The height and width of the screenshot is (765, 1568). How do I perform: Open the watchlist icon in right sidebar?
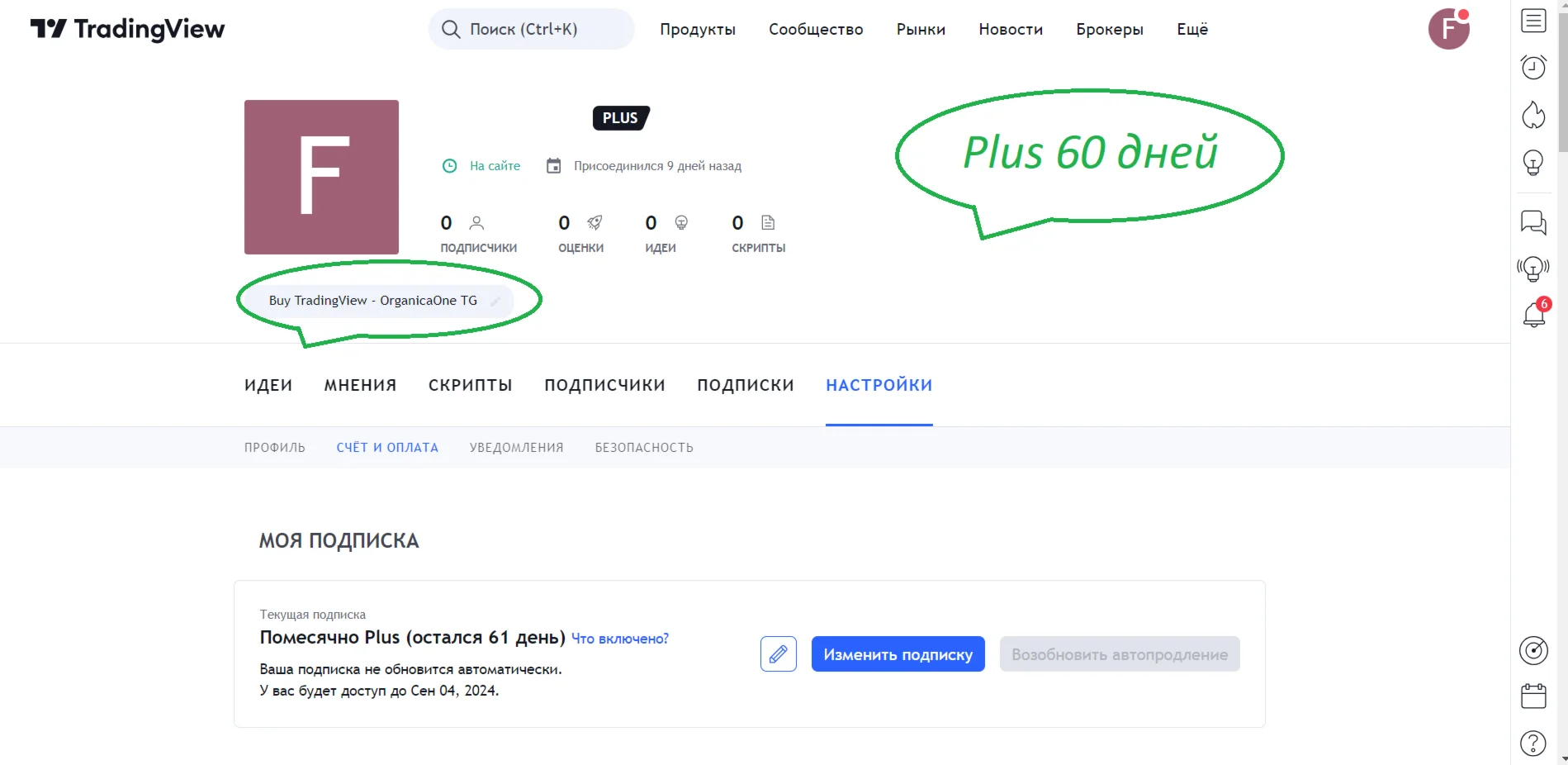(1533, 21)
